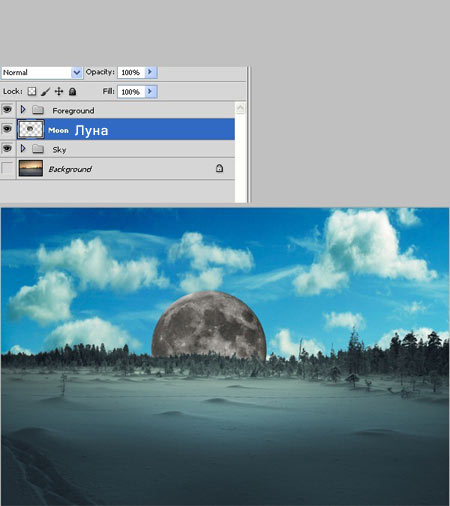Select the Foreground group folder icon
The height and width of the screenshot is (506, 450).
(38, 110)
